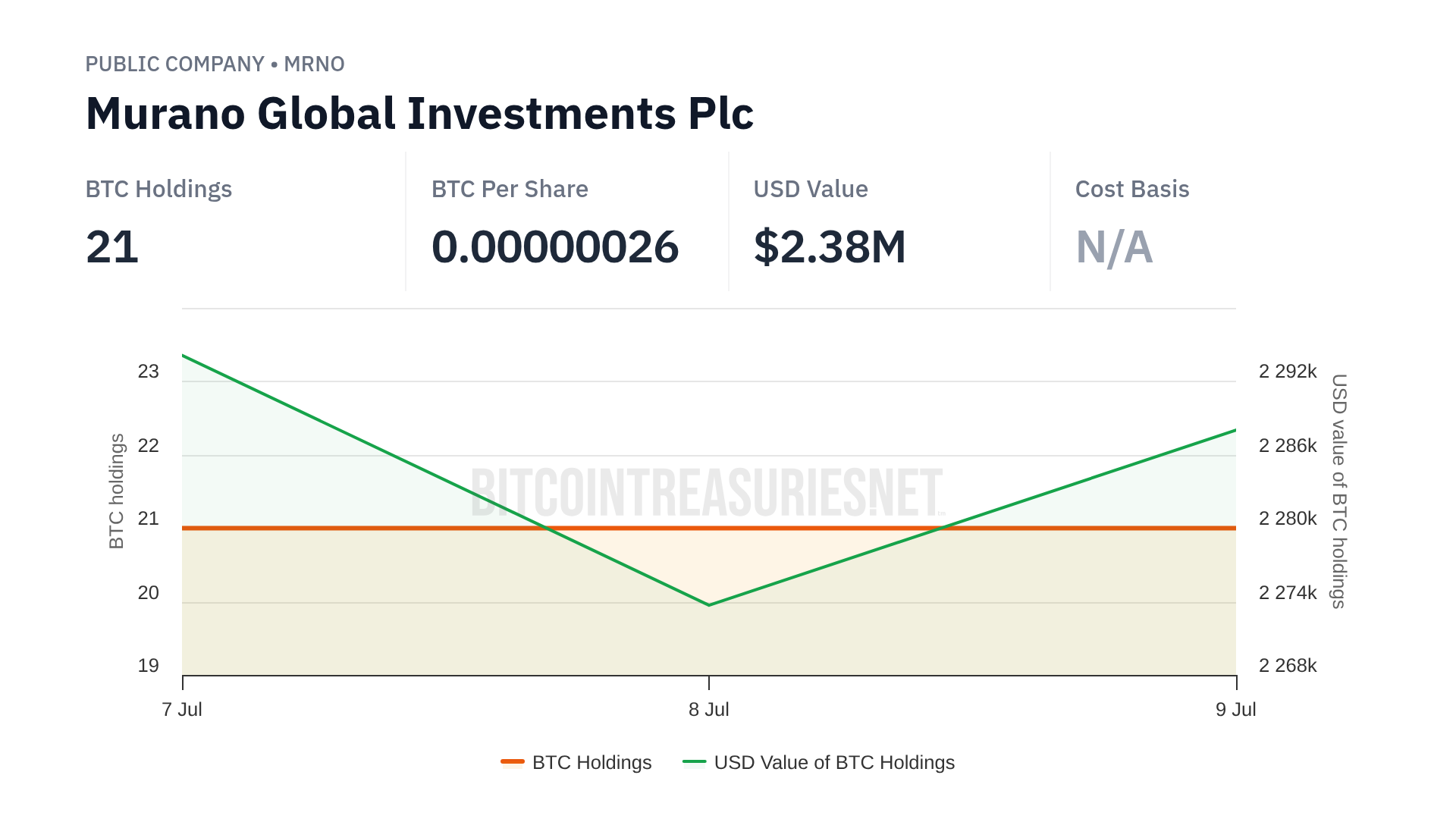
Task: Click the Cost Basis N/A value
Action: click(x=1114, y=247)
